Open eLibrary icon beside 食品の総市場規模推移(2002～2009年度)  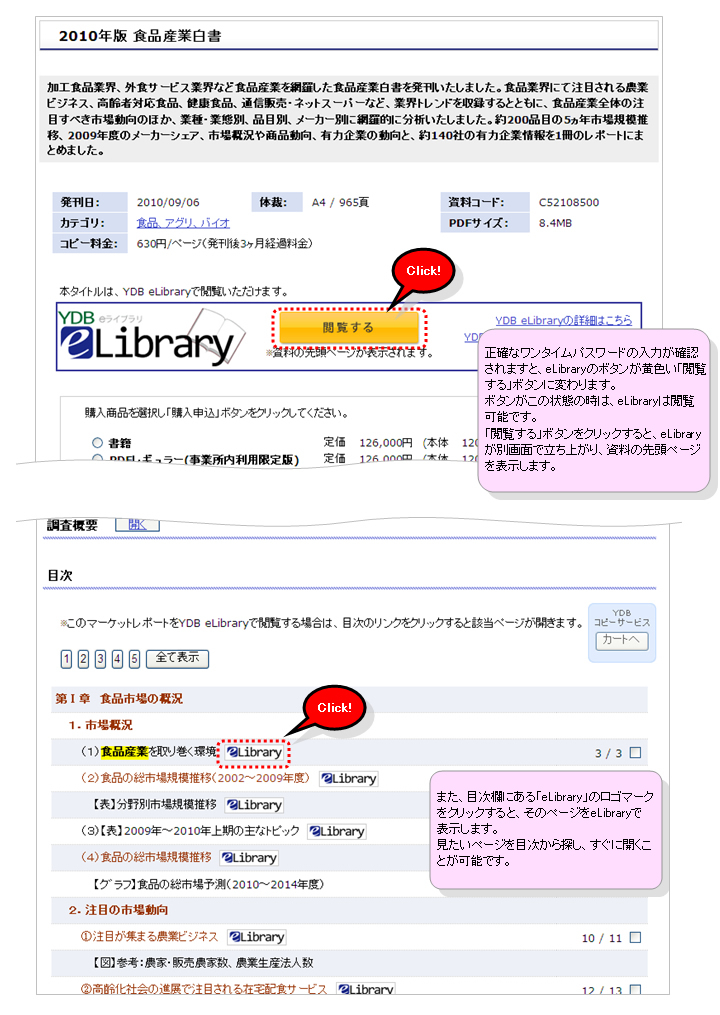click(348, 779)
